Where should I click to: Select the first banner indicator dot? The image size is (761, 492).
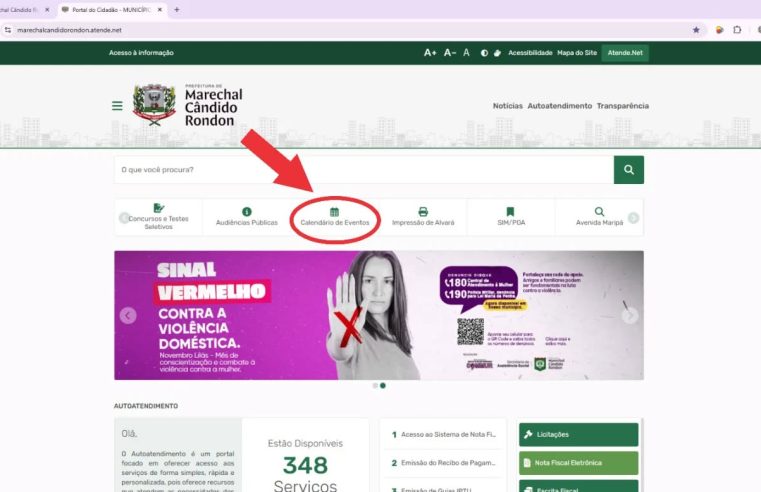[x=375, y=386]
